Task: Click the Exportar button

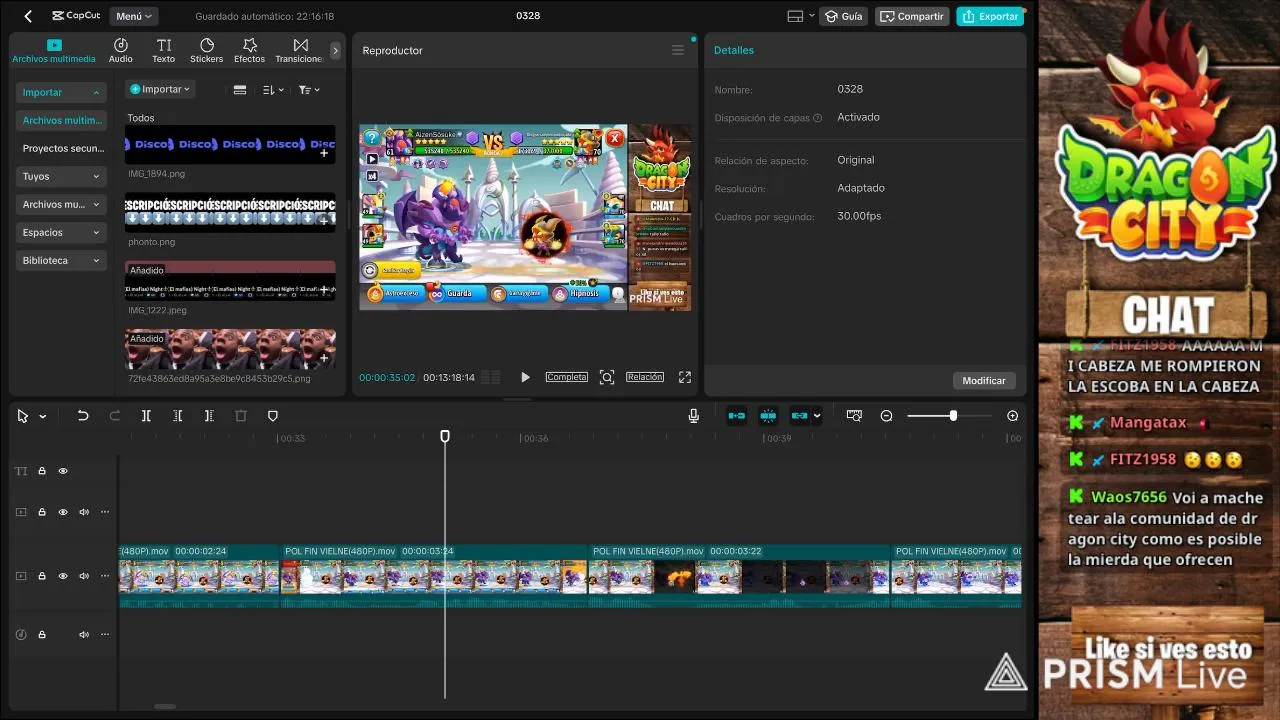Action: point(990,16)
